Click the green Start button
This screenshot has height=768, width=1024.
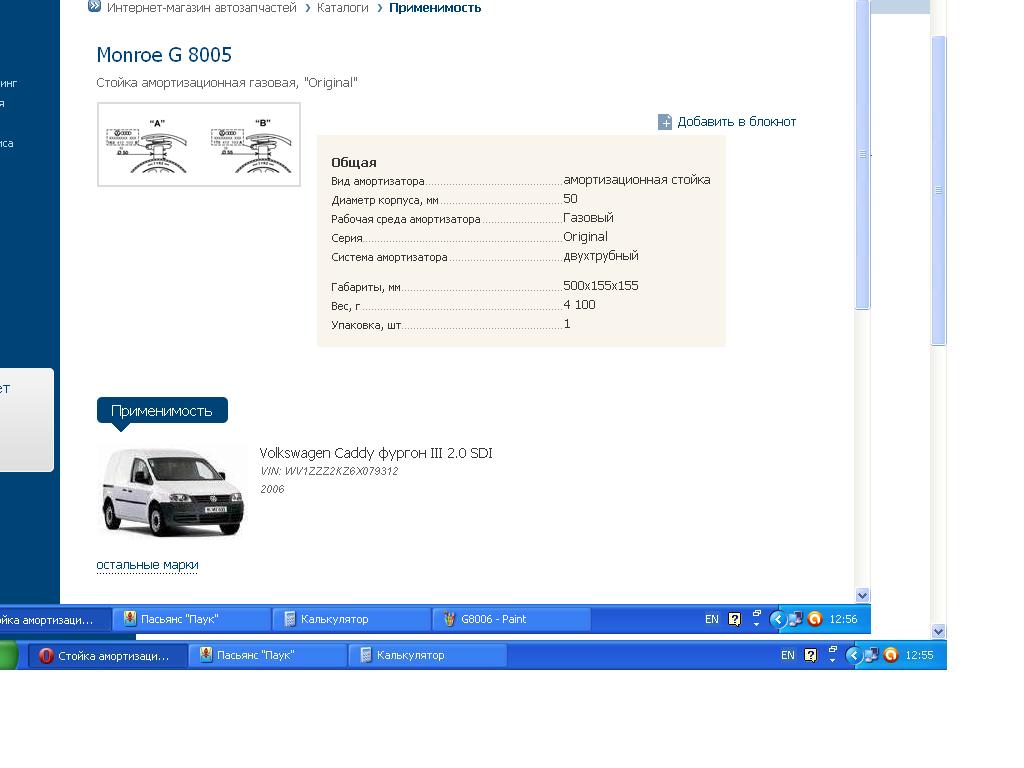[x=8, y=655]
